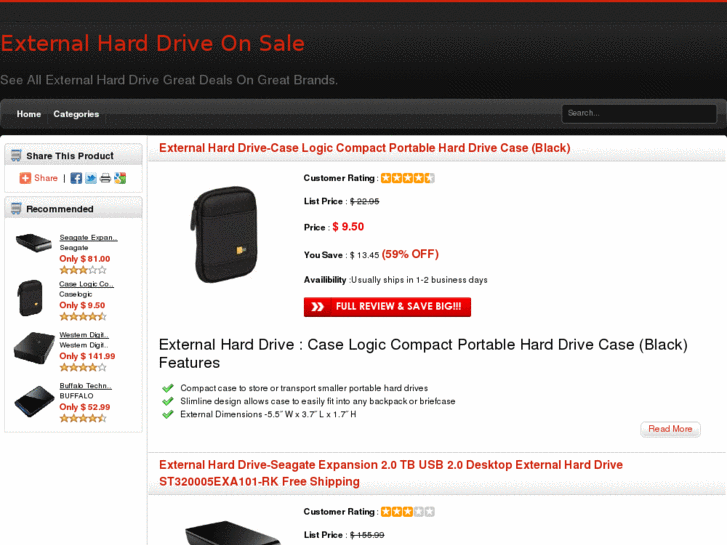Click the External Hard Drive On Sale site title

[152, 44]
